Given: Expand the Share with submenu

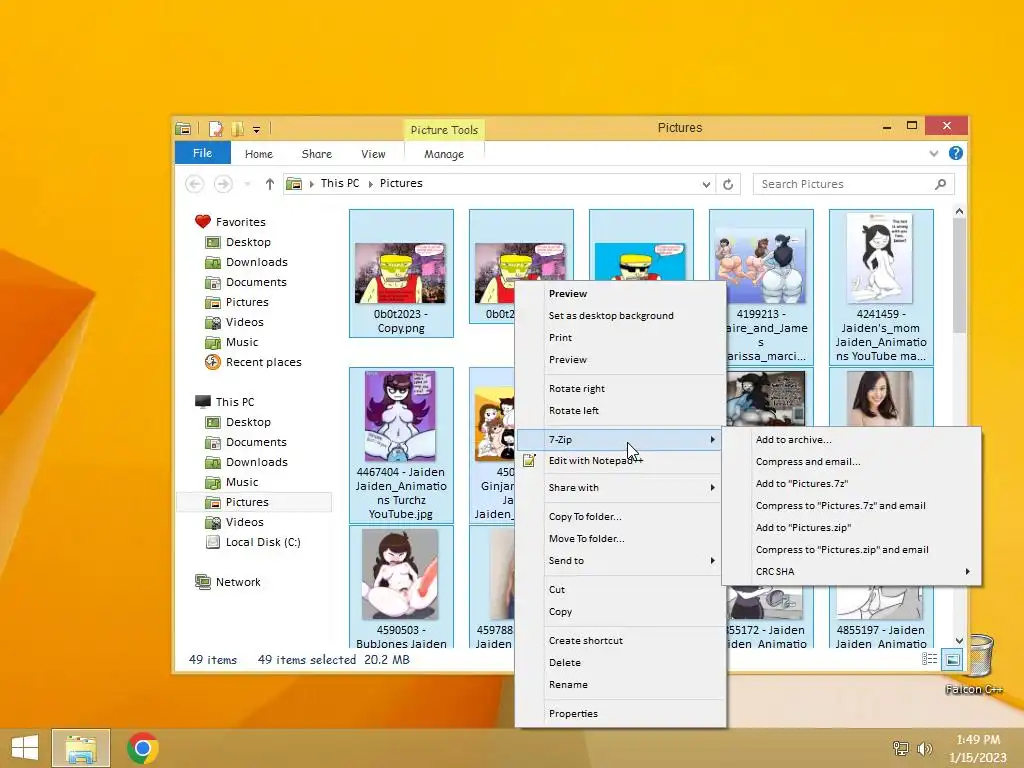Looking at the screenshot, I should tap(621, 488).
